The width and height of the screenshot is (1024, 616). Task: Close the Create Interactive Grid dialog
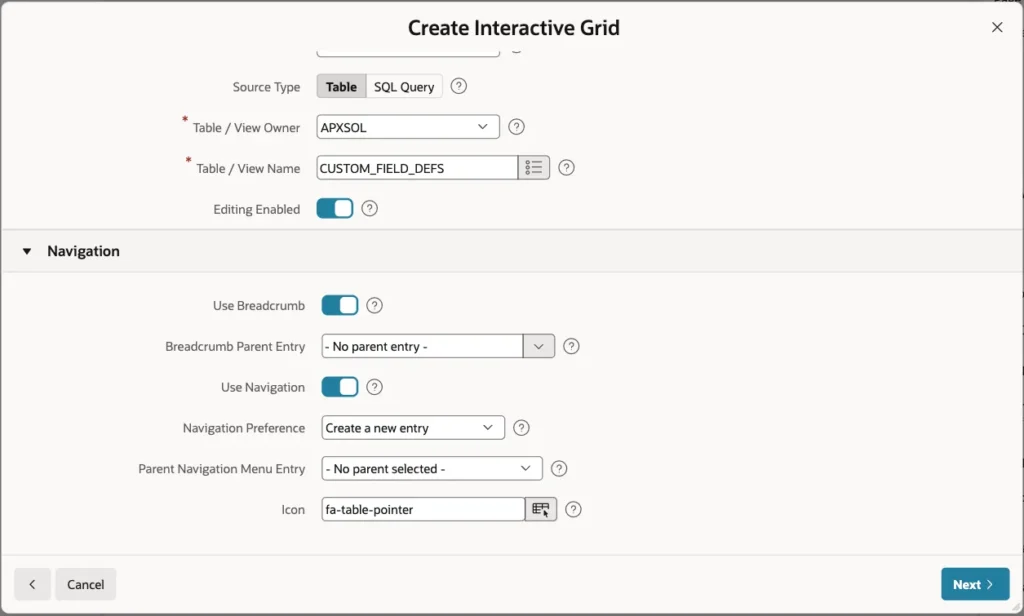(997, 27)
